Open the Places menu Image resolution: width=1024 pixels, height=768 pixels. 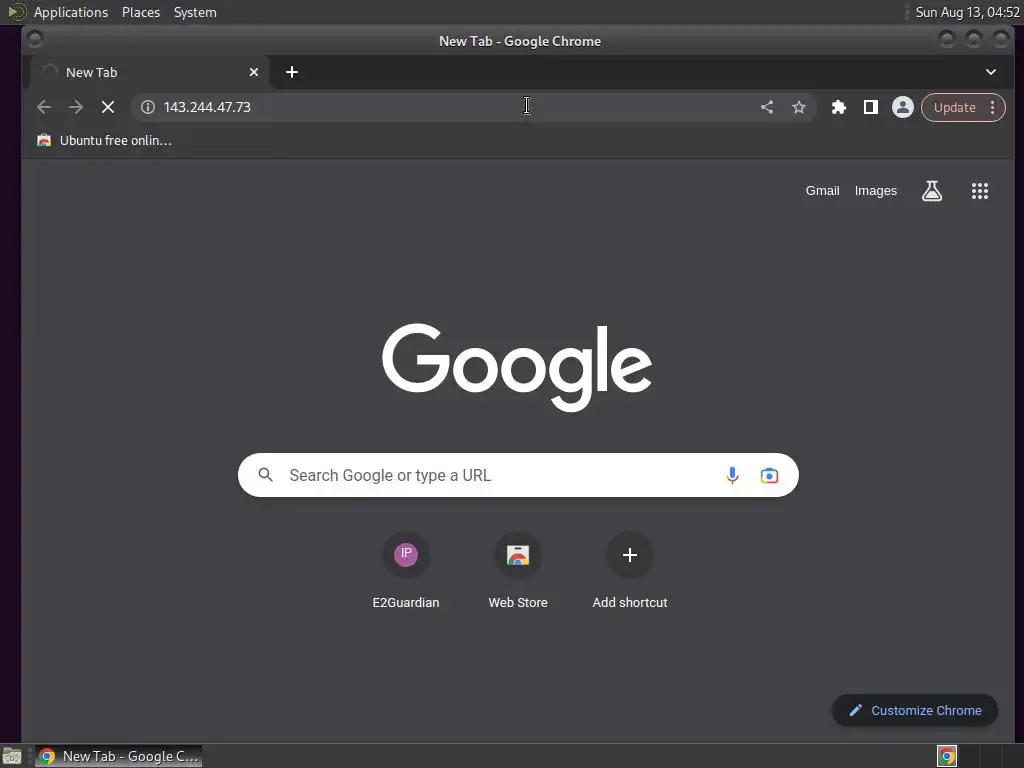click(x=141, y=12)
